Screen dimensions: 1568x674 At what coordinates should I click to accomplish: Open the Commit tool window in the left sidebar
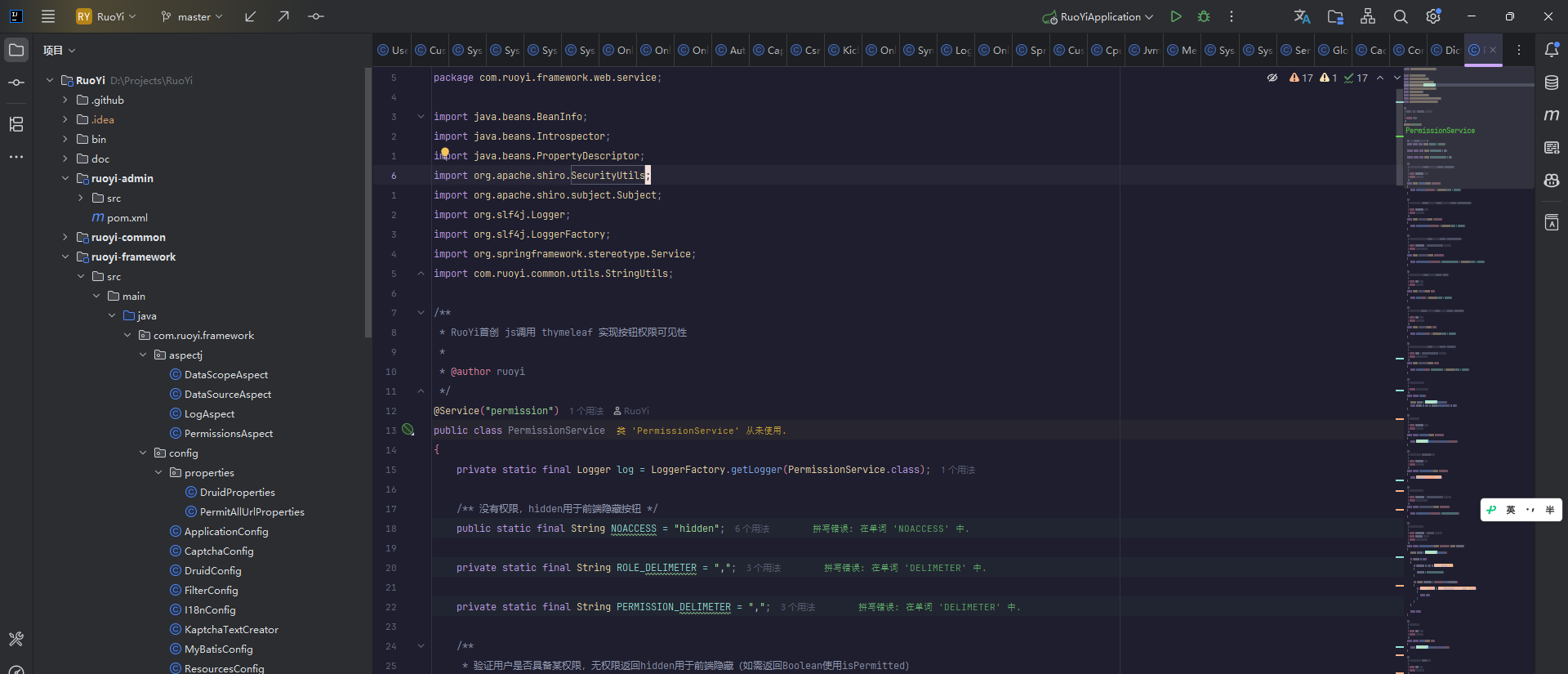point(16,83)
